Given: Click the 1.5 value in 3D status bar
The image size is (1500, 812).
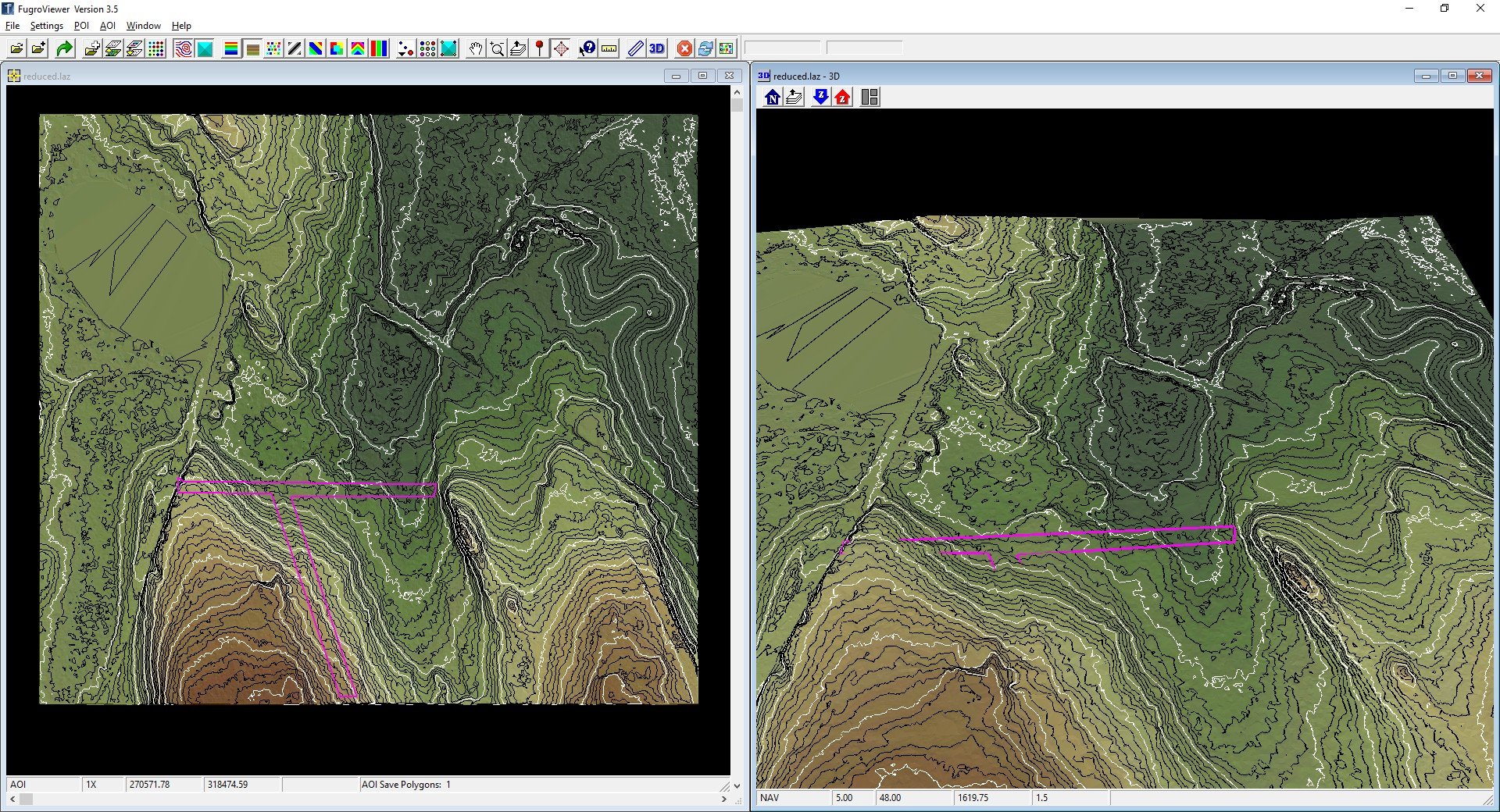Looking at the screenshot, I should pyautogui.click(x=1041, y=798).
